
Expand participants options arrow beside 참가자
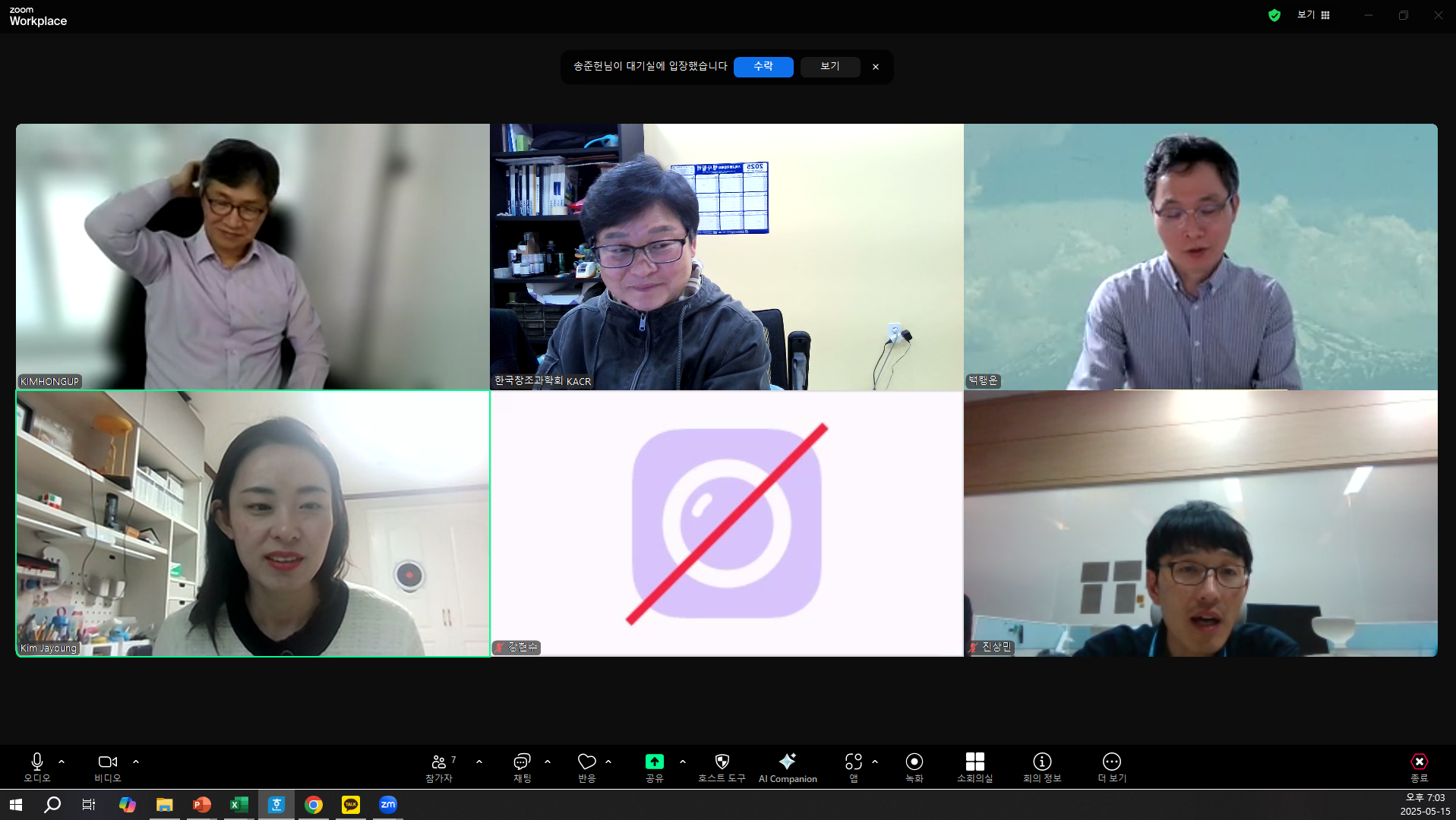click(479, 762)
